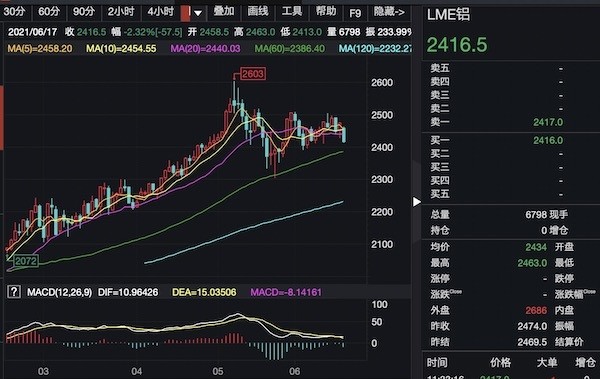Screen dimensions: 600x379
Task: Click the MA(20)=2440.03 indicator label
Action: [205, 49]
